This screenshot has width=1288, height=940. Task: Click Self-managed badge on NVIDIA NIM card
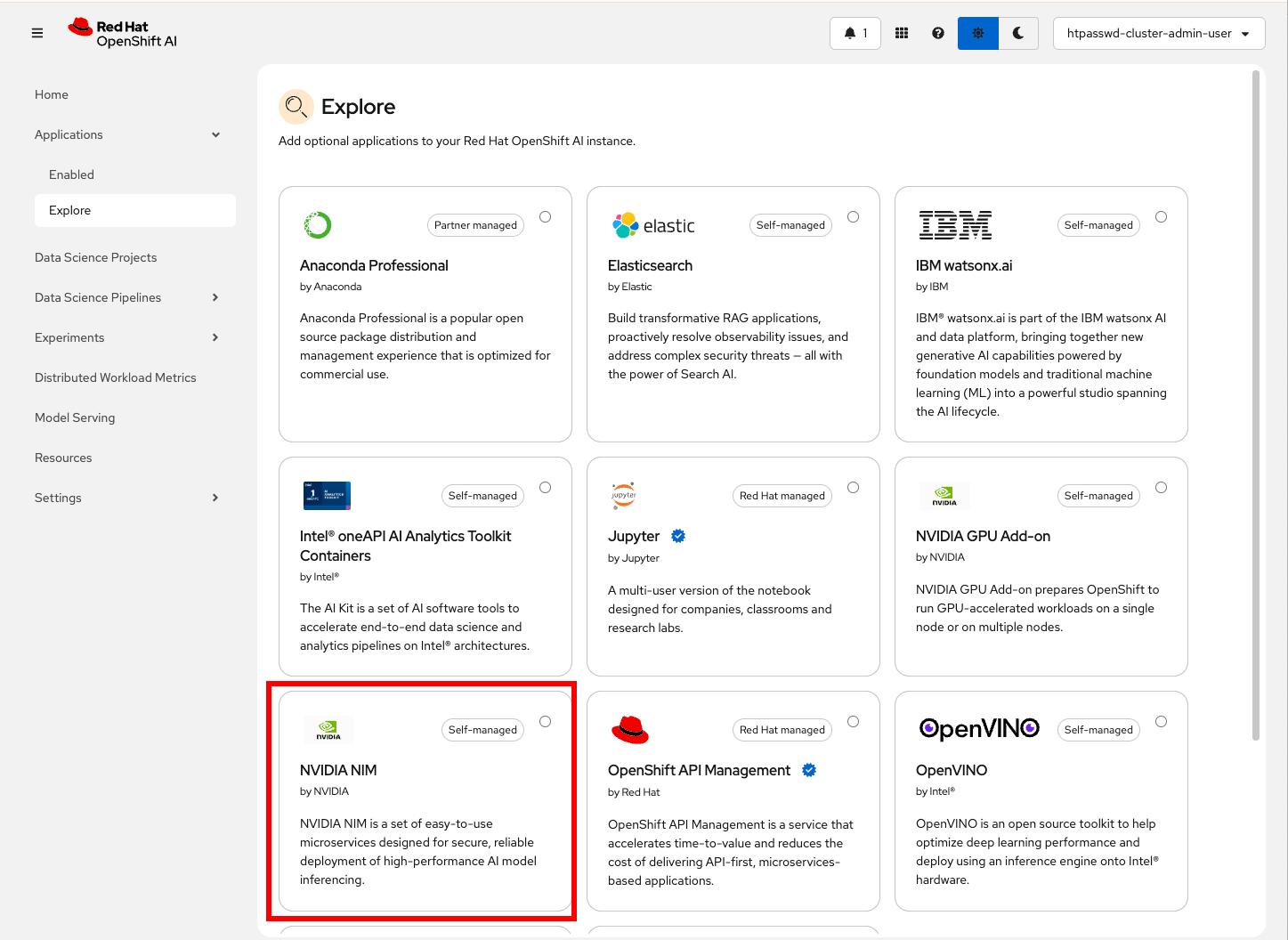[482, 730]
